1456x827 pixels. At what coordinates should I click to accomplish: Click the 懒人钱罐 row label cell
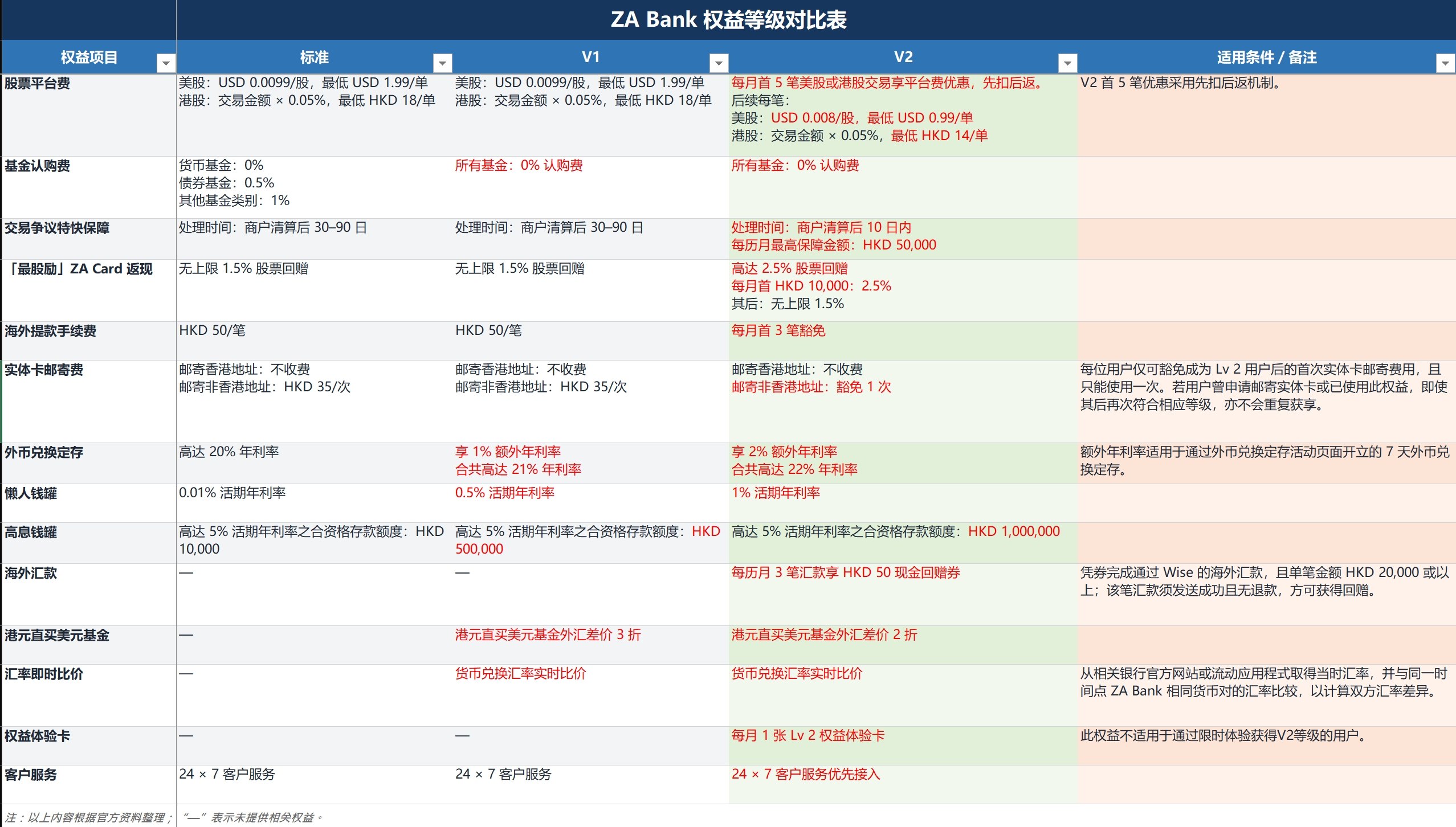tap(89, 503)
